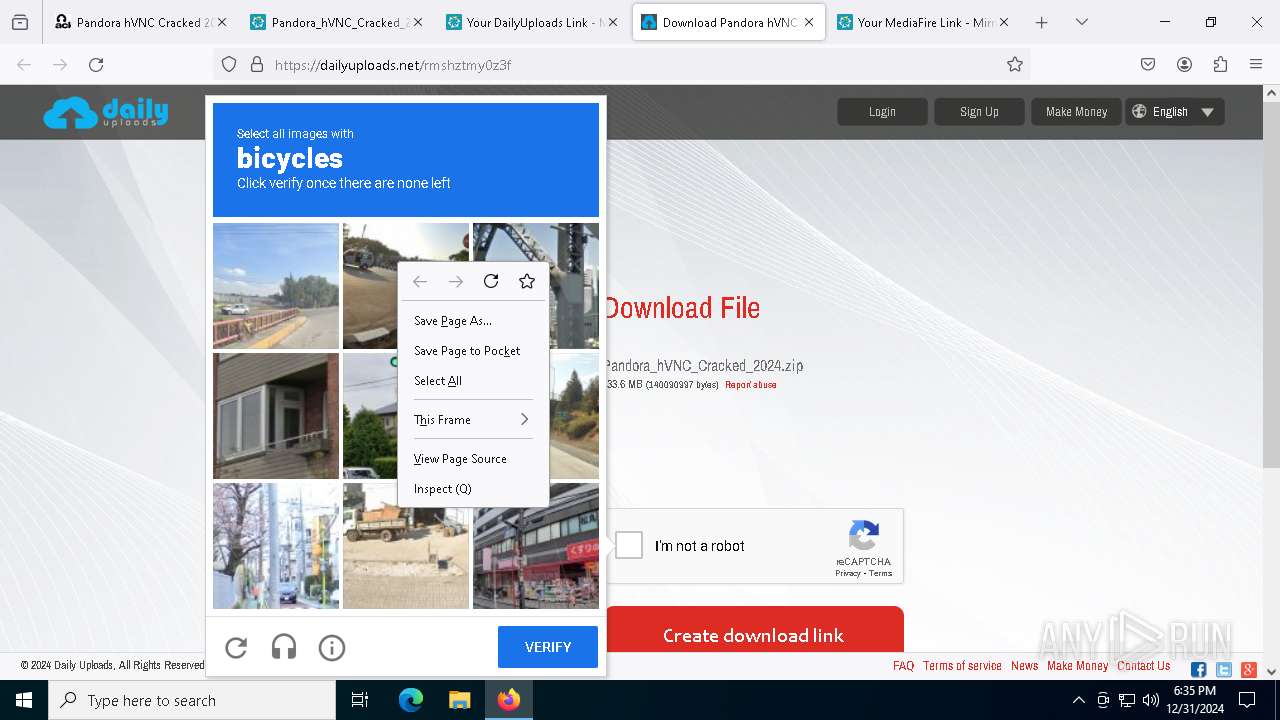Click the context menu back arrow
The width and height of the screenshot is (1280, 720).
point(420,281)
